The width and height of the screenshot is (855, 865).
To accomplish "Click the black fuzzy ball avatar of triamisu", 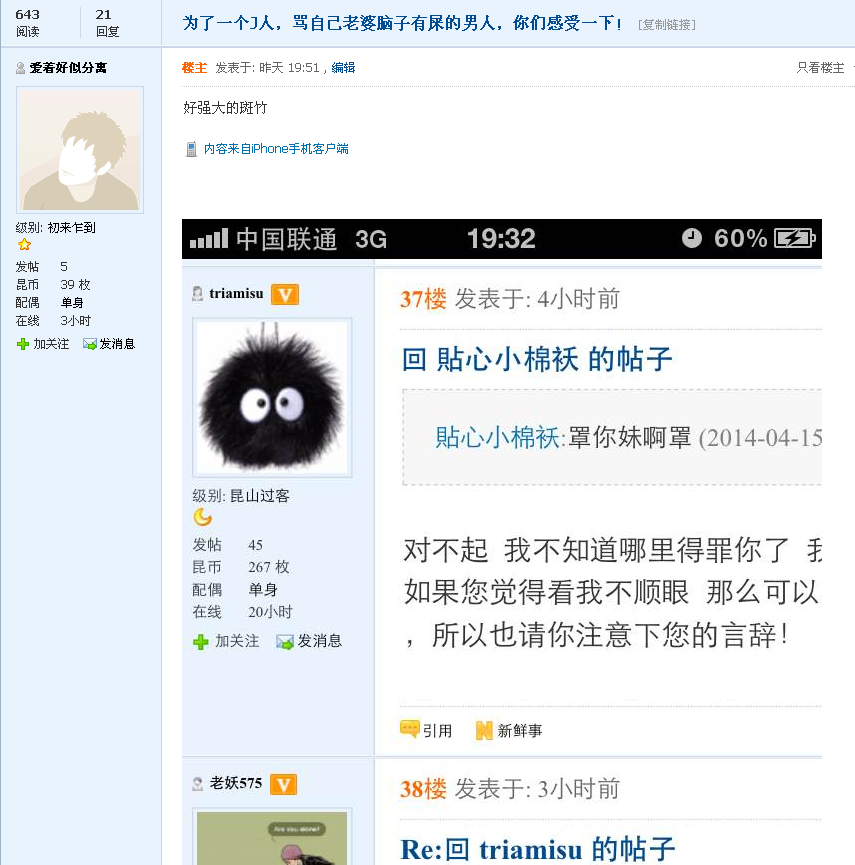I will coord(272,397).
